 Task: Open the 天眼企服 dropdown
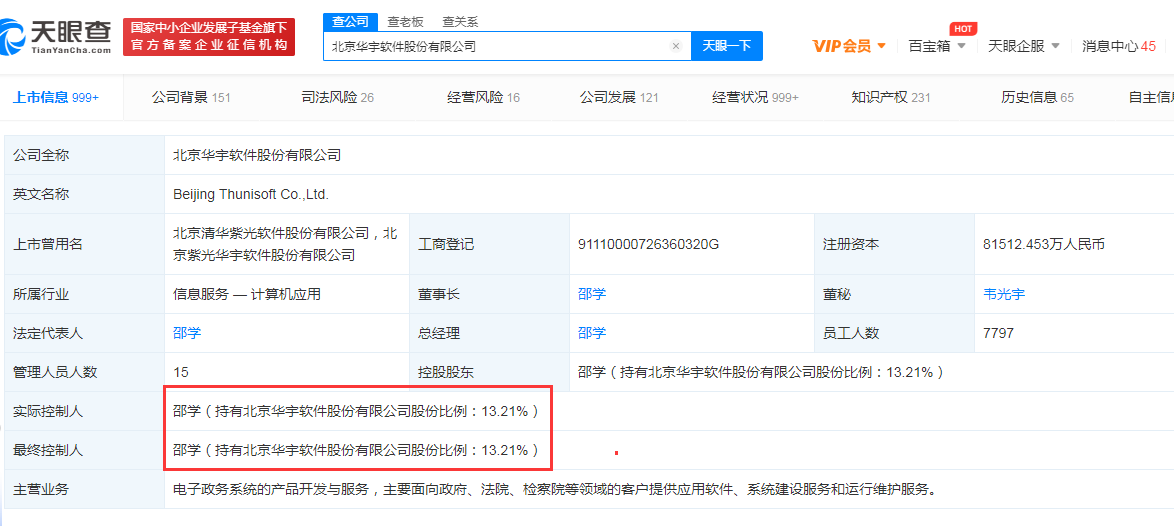[x=1024, y=46]
